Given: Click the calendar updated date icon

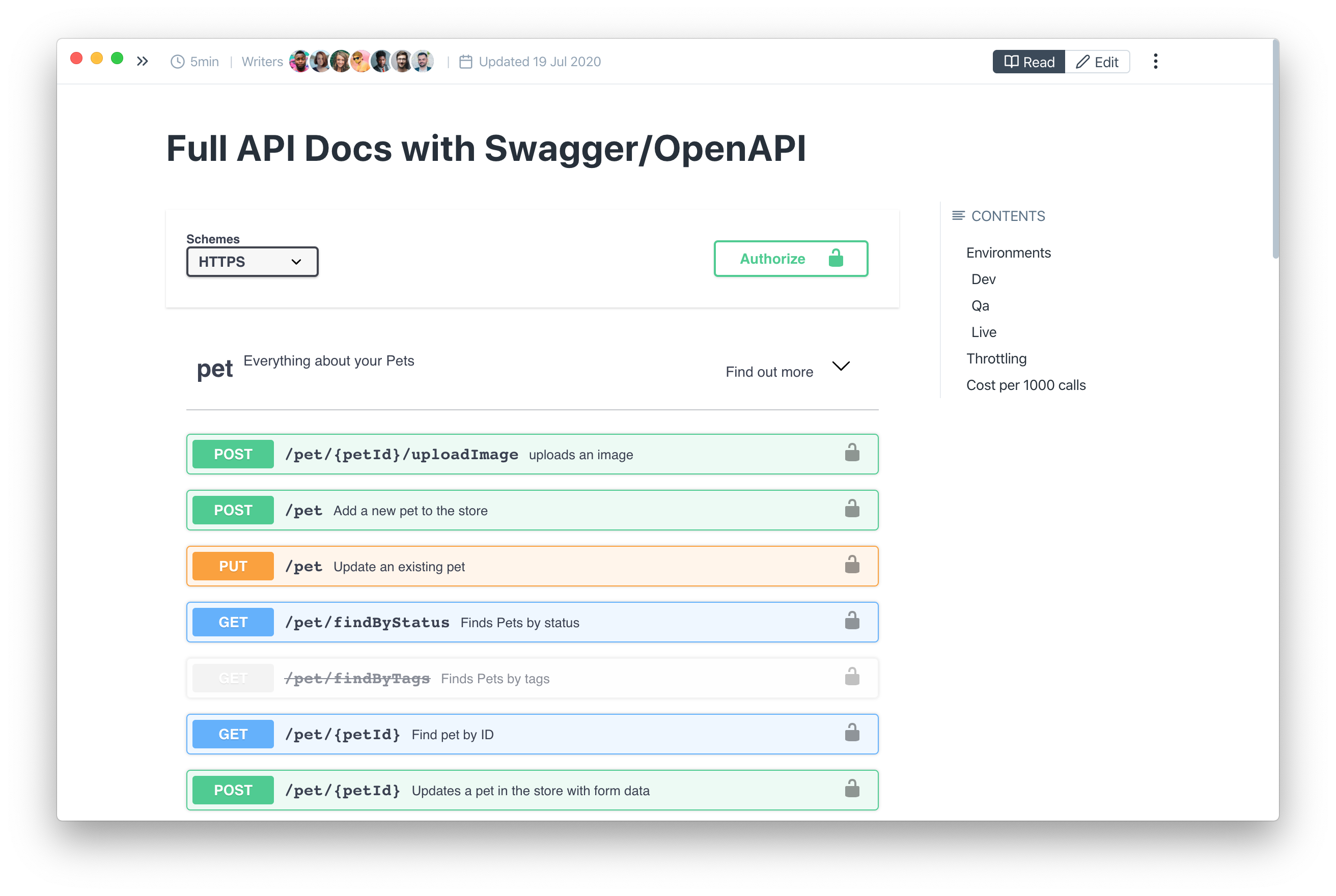Looking at the screenshot, I should (466, 62).
